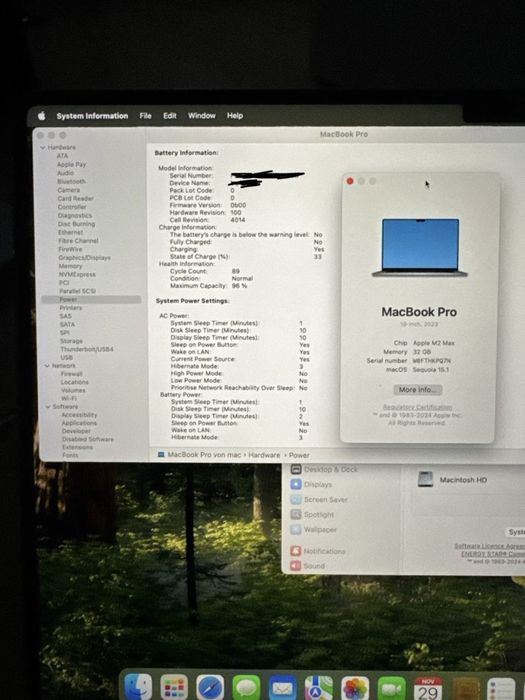Select Power in the Hardware list
Screen dimensions: 525x700
click(x=91, y=300)
